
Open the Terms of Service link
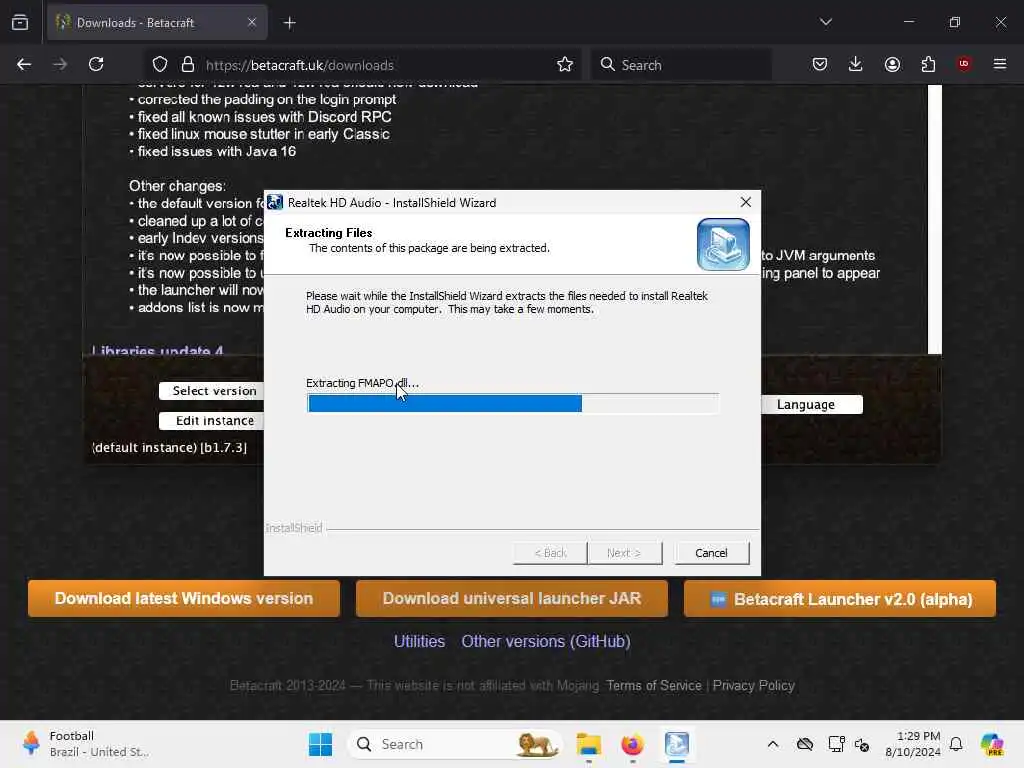[654, 686]
